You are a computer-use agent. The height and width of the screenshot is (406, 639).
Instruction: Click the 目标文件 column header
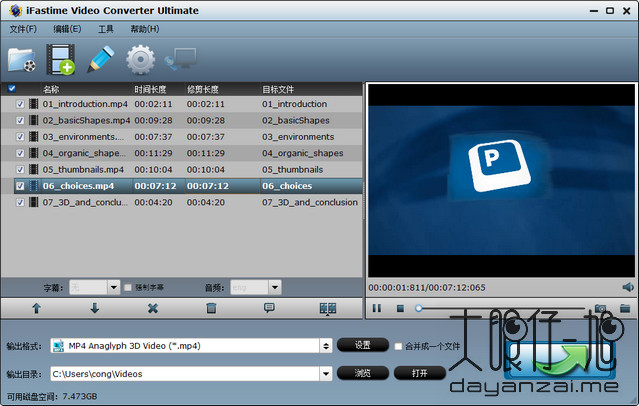tap(278, 89)
